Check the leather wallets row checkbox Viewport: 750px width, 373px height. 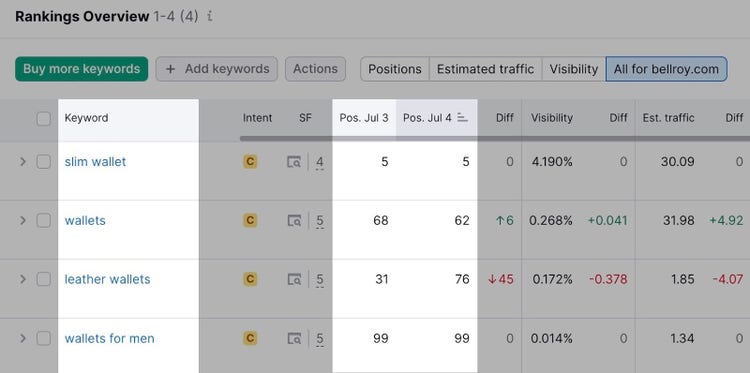(44, 279)
